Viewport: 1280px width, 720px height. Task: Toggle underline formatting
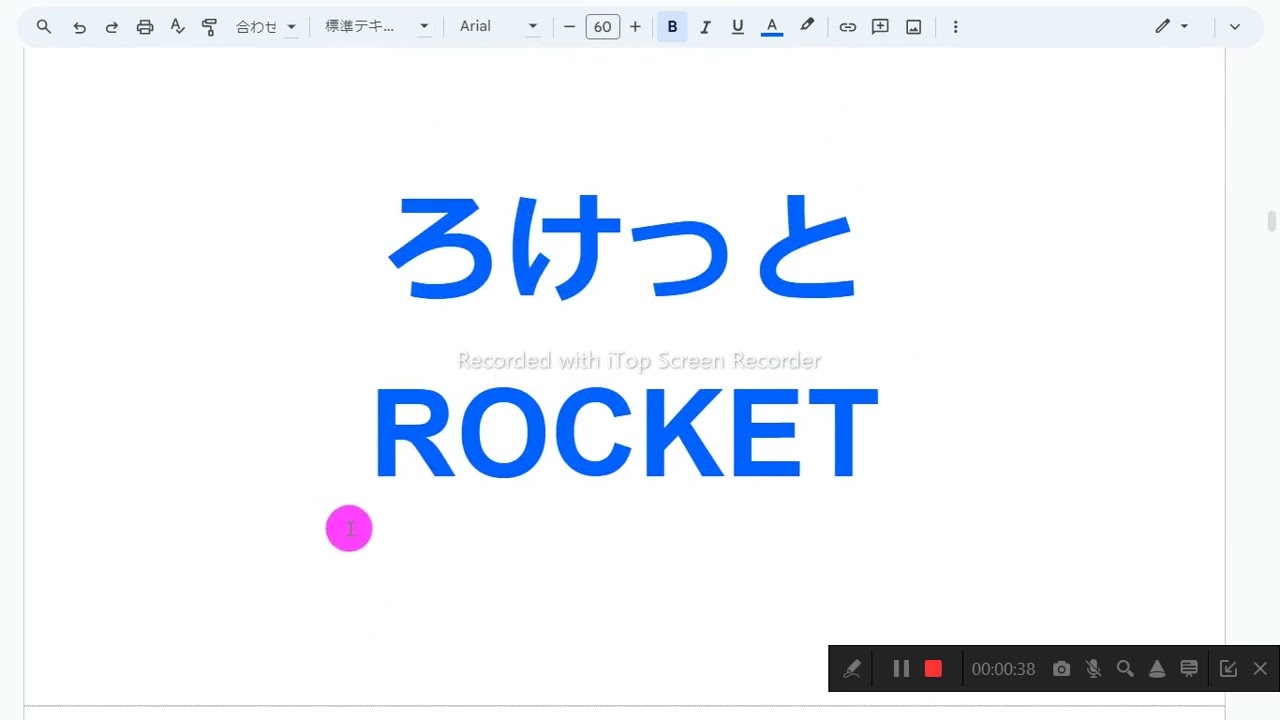[x=738, y=27]
